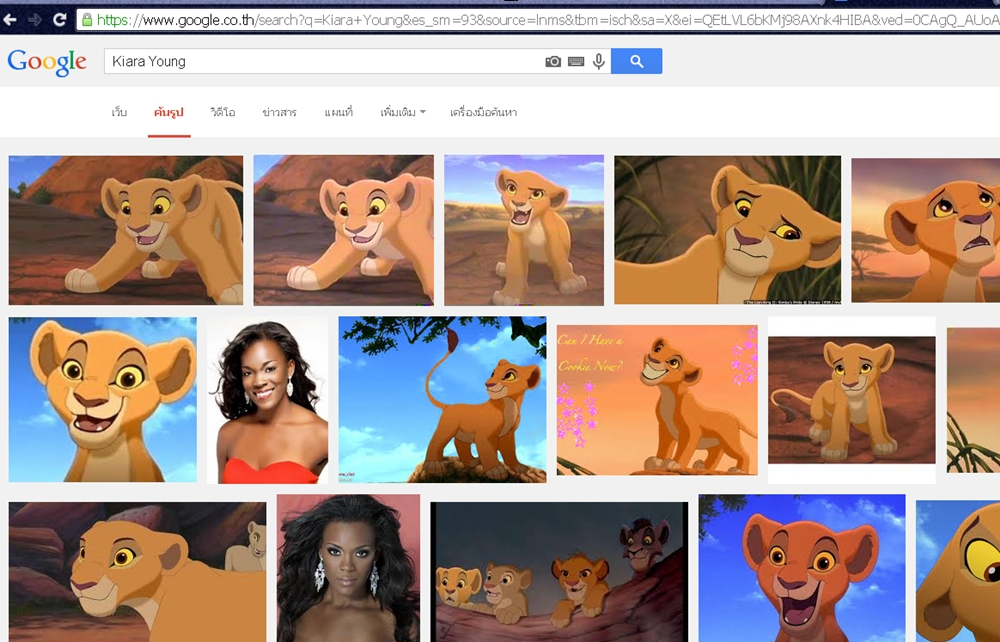Click the browser address bar URL

[x=539, y=20]
